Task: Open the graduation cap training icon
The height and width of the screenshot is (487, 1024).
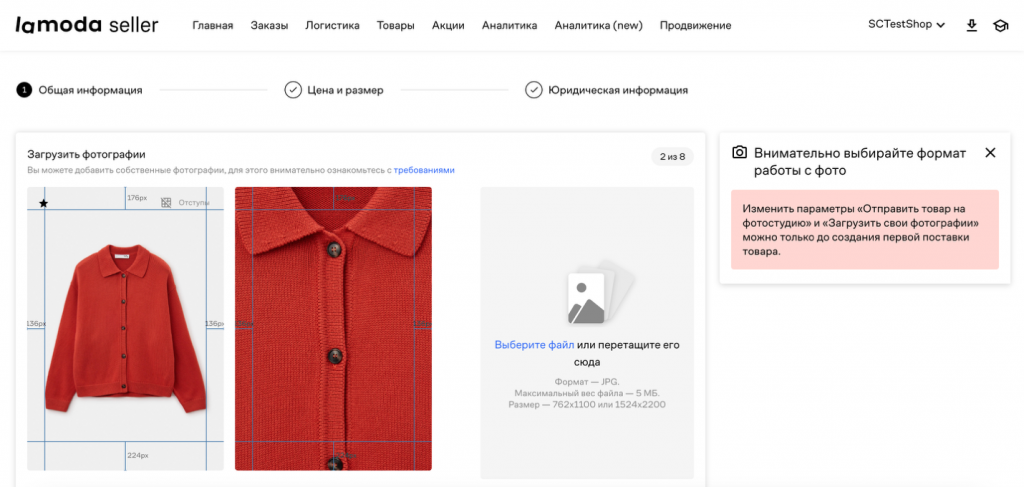Action: point(1000,25)
